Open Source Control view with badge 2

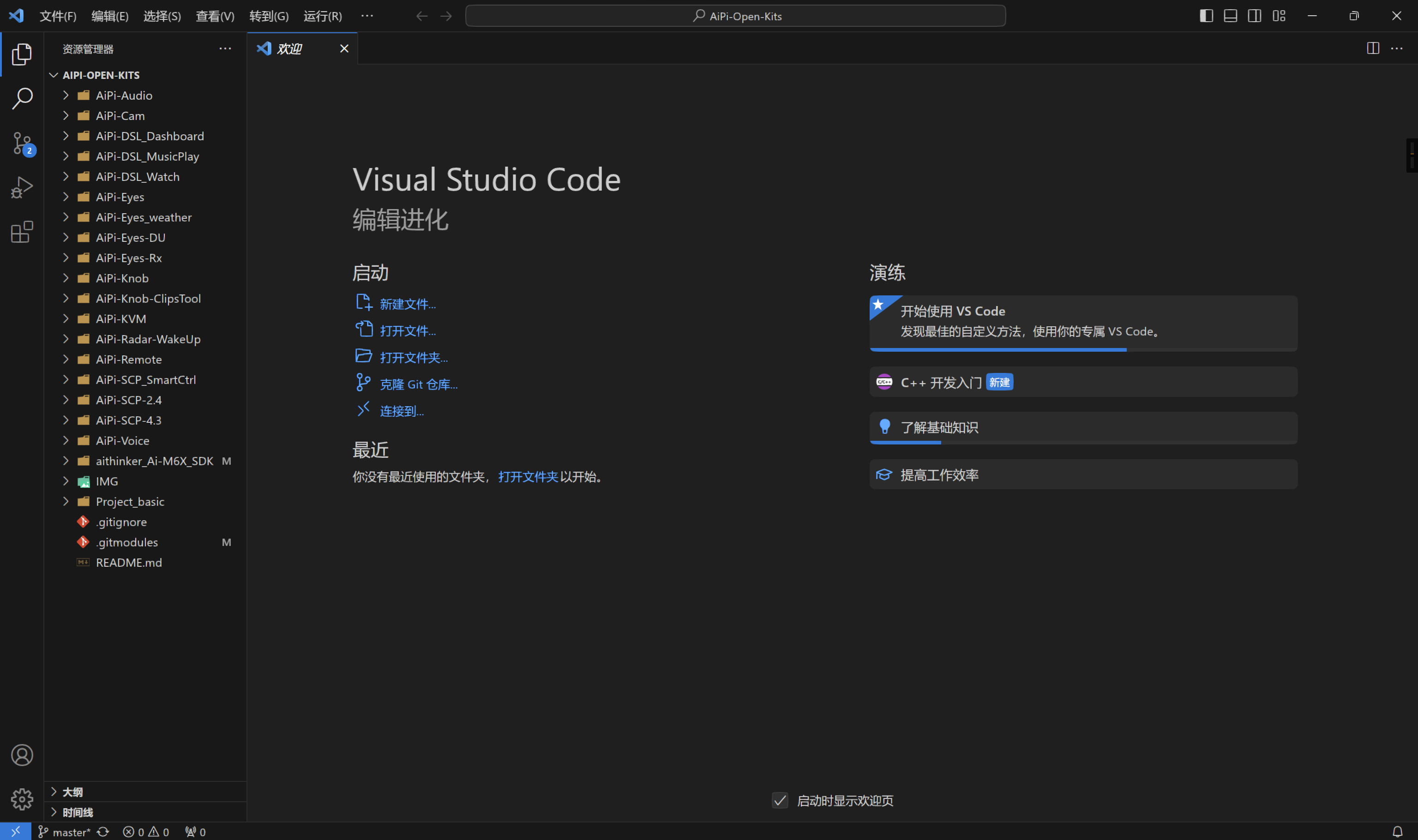[x=23, y=144]
